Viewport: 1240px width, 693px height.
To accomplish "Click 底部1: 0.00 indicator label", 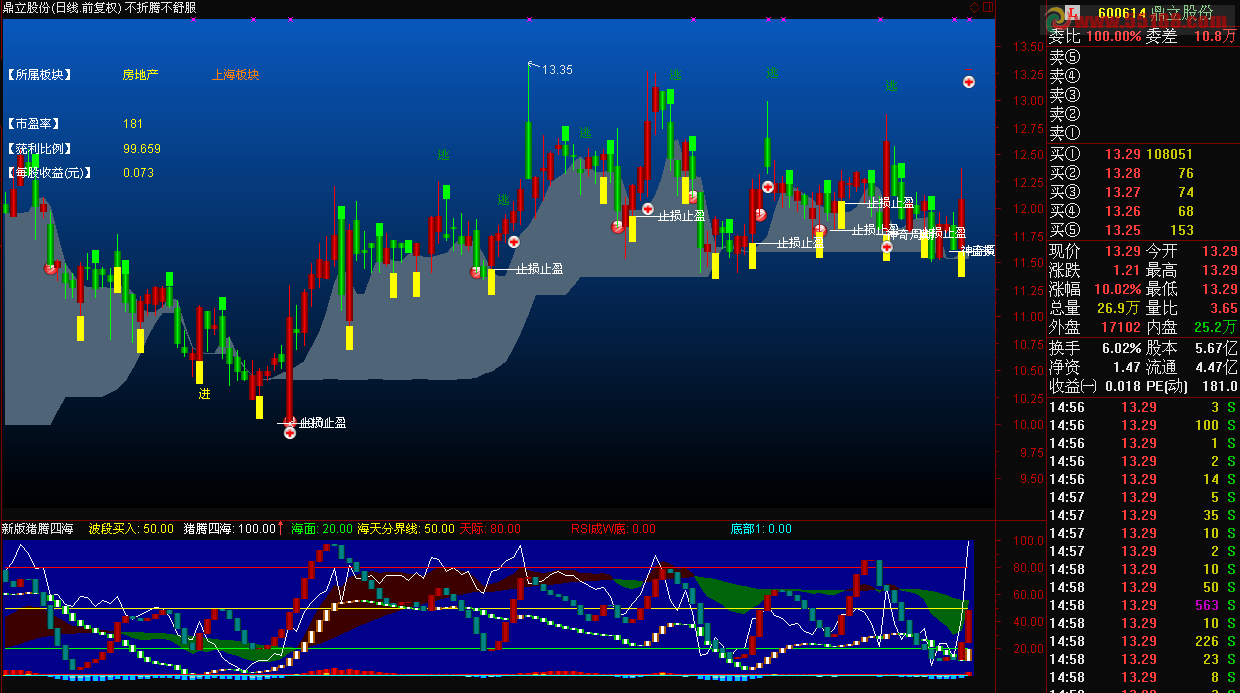I will pos(761,528).
